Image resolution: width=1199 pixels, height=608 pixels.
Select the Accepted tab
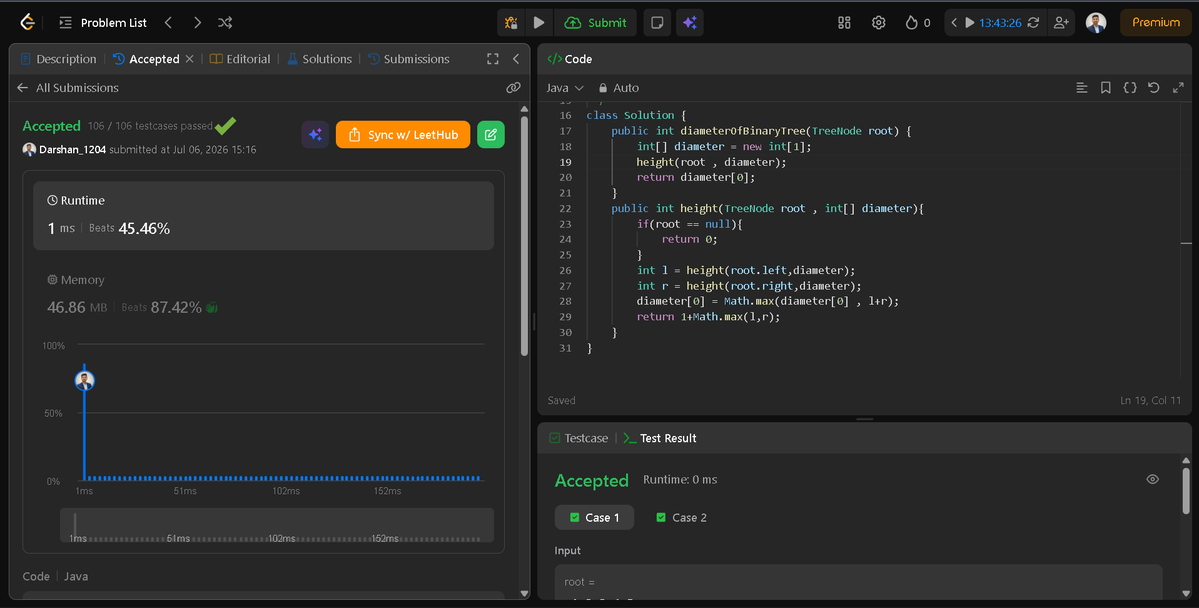point(146,59)
